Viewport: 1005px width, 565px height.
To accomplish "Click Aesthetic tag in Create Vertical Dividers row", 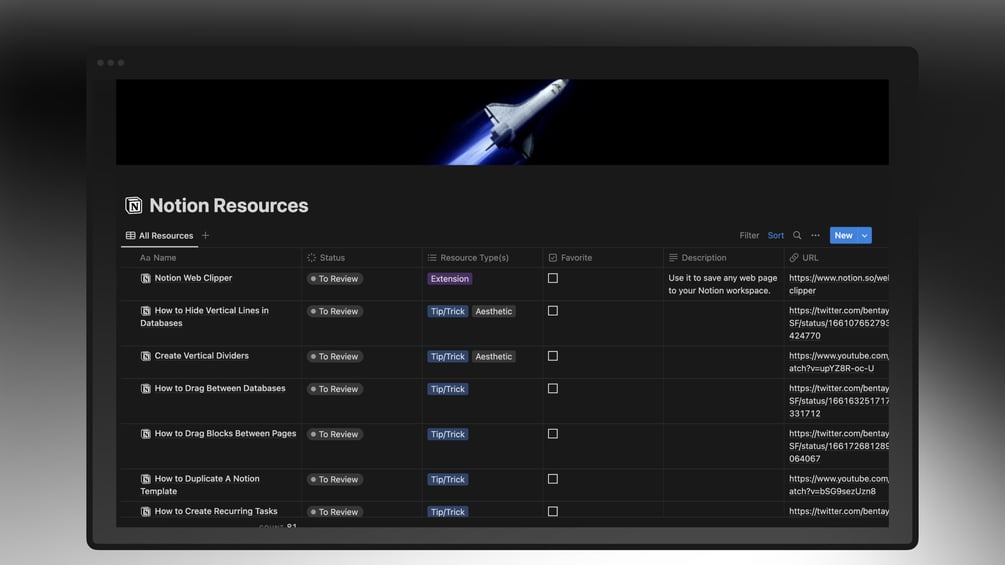I will [494, 357].
